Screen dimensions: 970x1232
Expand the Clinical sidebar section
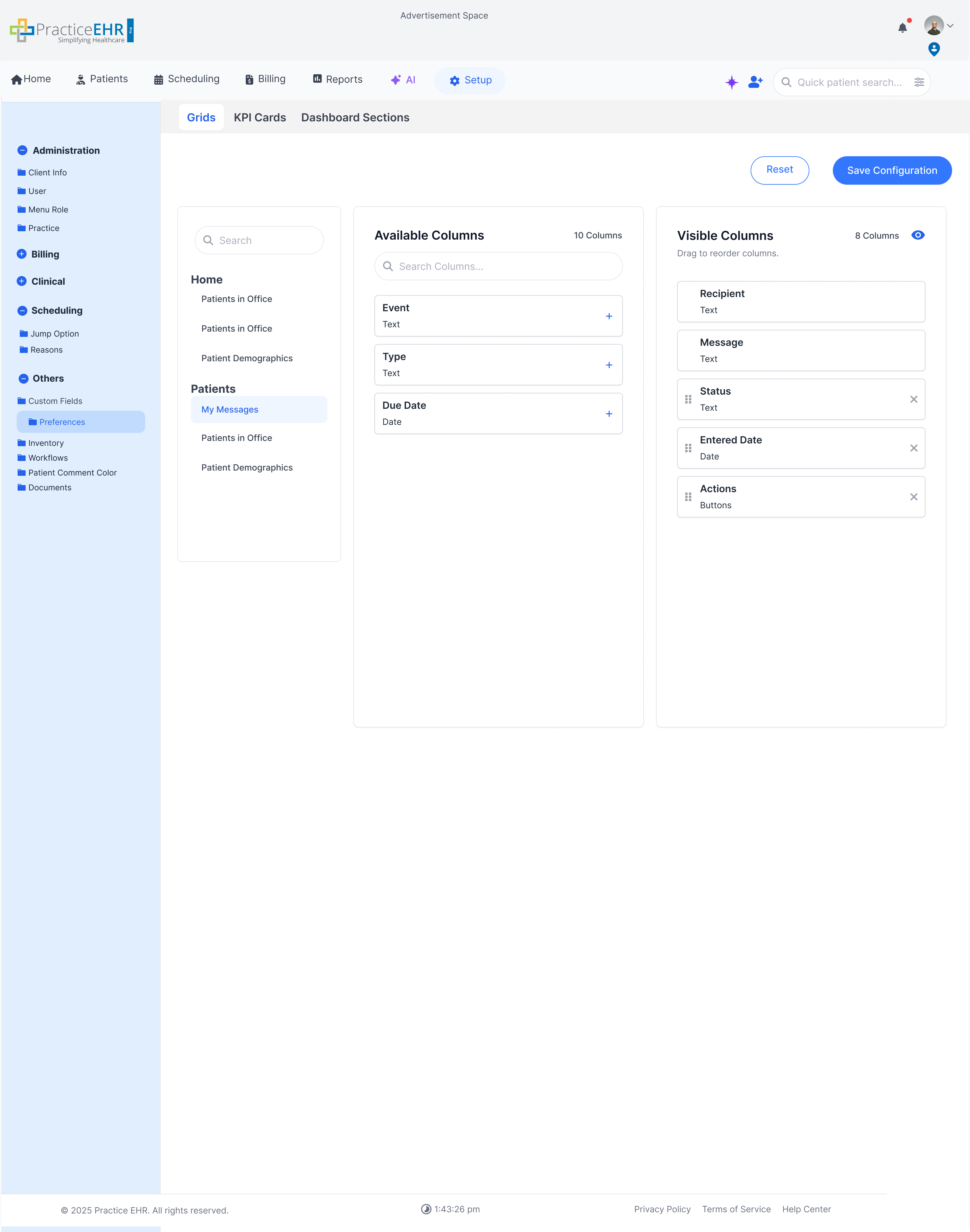click(22, 281)
